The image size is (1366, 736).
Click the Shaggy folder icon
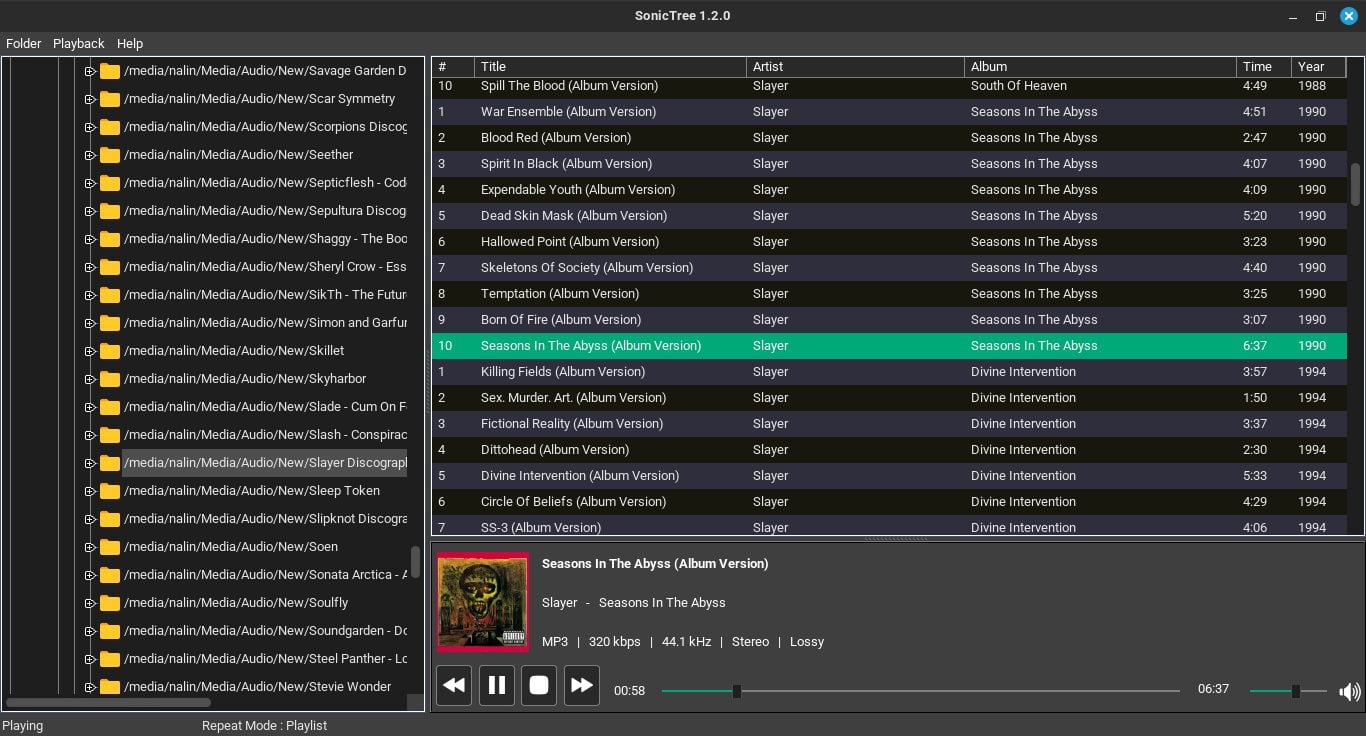[x=110, y=239]
